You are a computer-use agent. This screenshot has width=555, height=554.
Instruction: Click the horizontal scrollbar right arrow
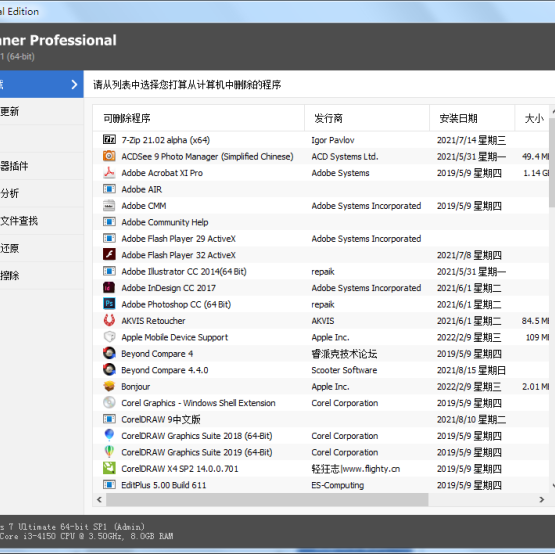pos(542,499)
